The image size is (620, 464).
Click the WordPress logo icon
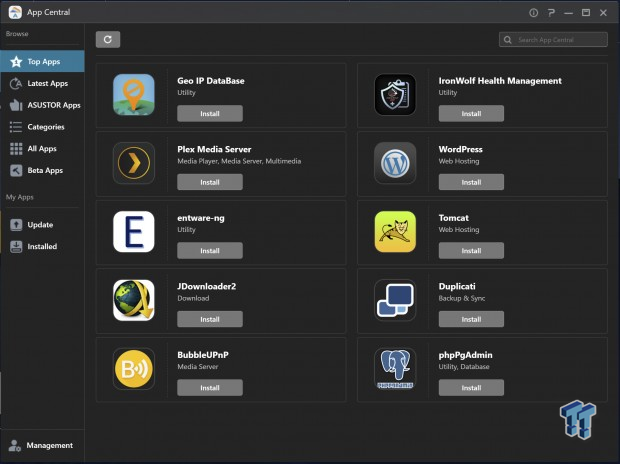click(395, 163)
